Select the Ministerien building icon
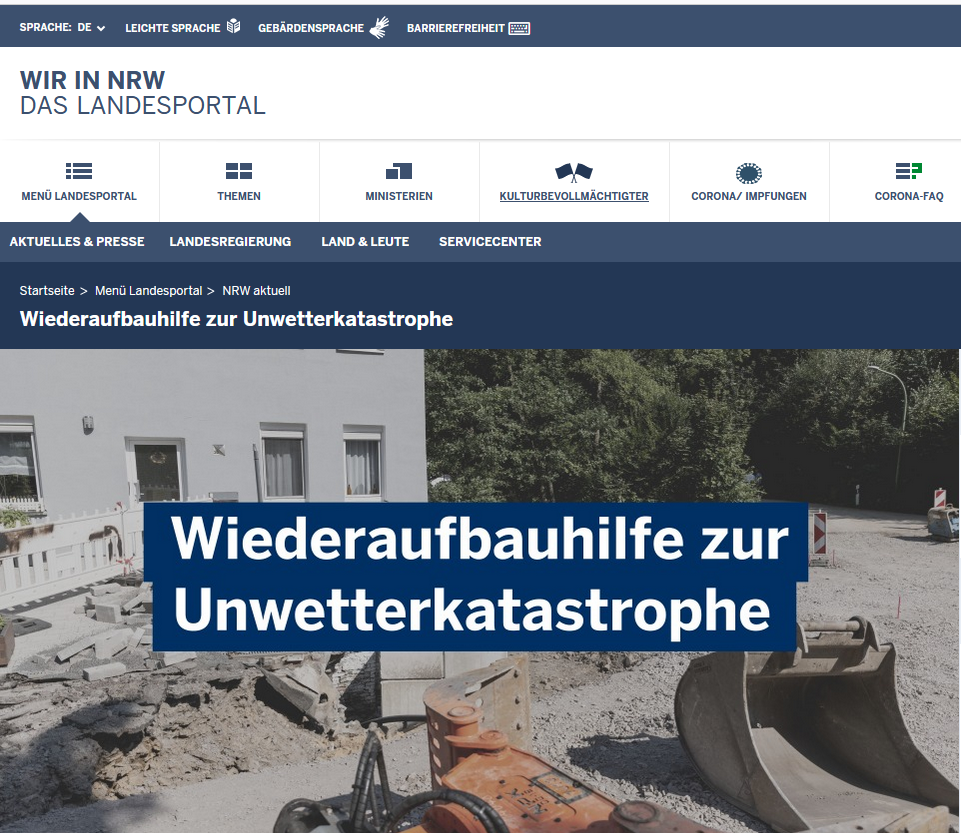This screenshot has height=833, width=961. pos(399,171)
